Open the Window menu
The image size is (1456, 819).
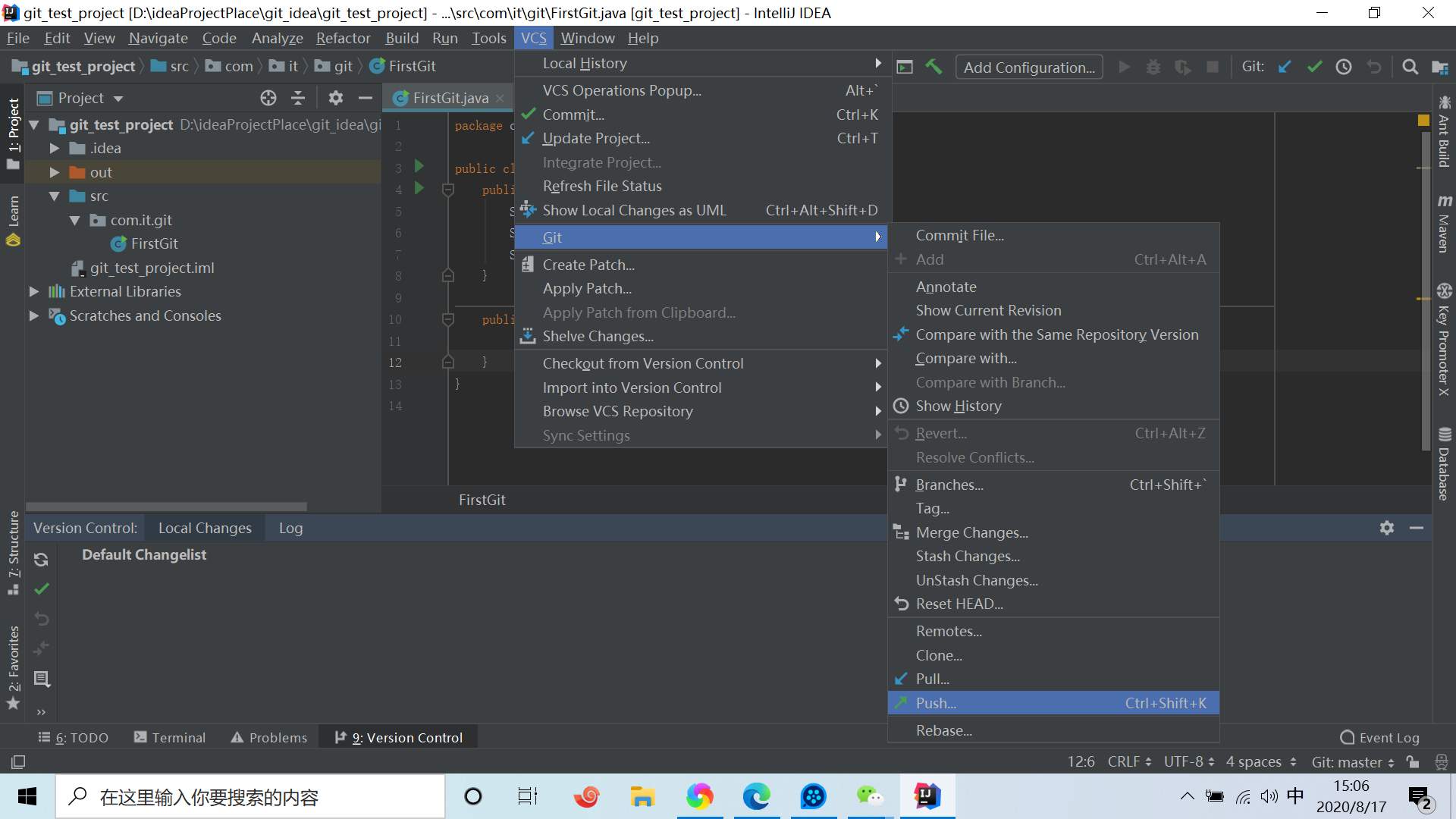pyautogui.click(x=587, y=38)
